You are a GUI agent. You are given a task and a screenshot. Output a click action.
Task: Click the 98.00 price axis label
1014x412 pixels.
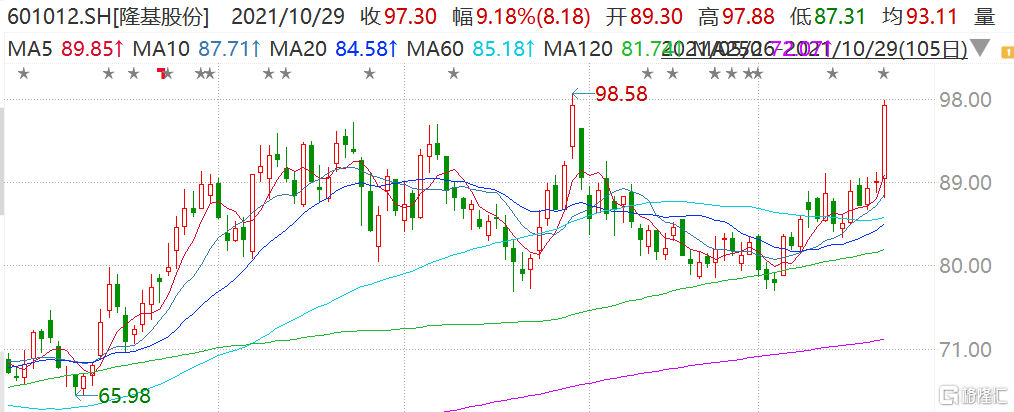pos(965,100)
